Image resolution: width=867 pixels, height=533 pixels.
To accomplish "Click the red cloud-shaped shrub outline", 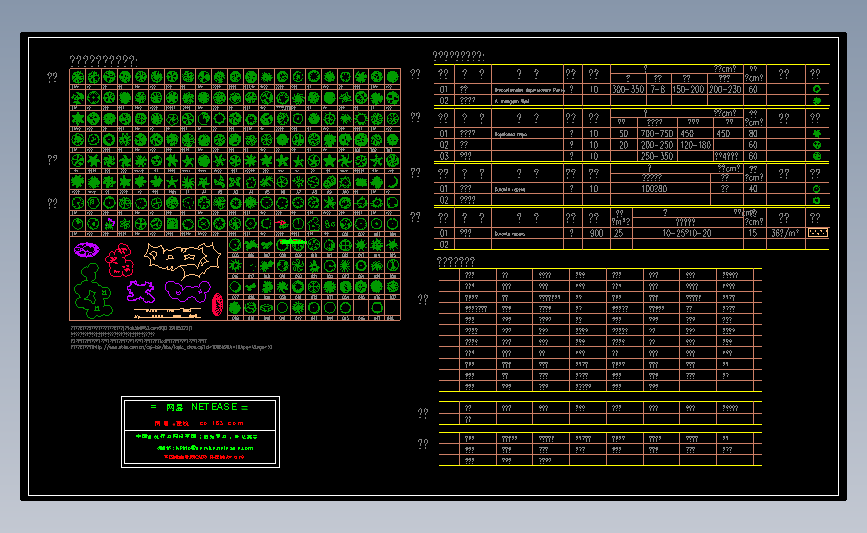I will tap(120, 260).
